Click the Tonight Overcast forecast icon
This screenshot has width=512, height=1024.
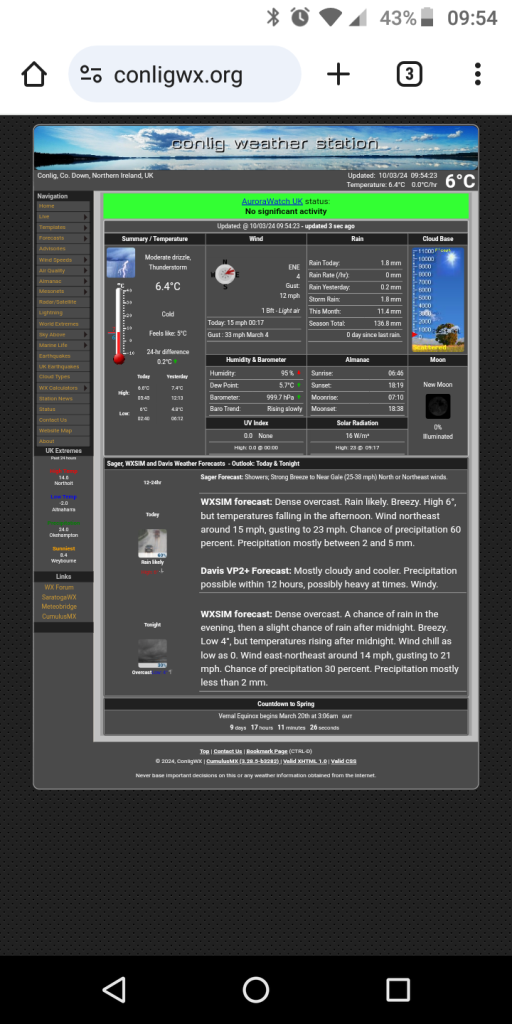pyautogui.click(x=152, y=654)
